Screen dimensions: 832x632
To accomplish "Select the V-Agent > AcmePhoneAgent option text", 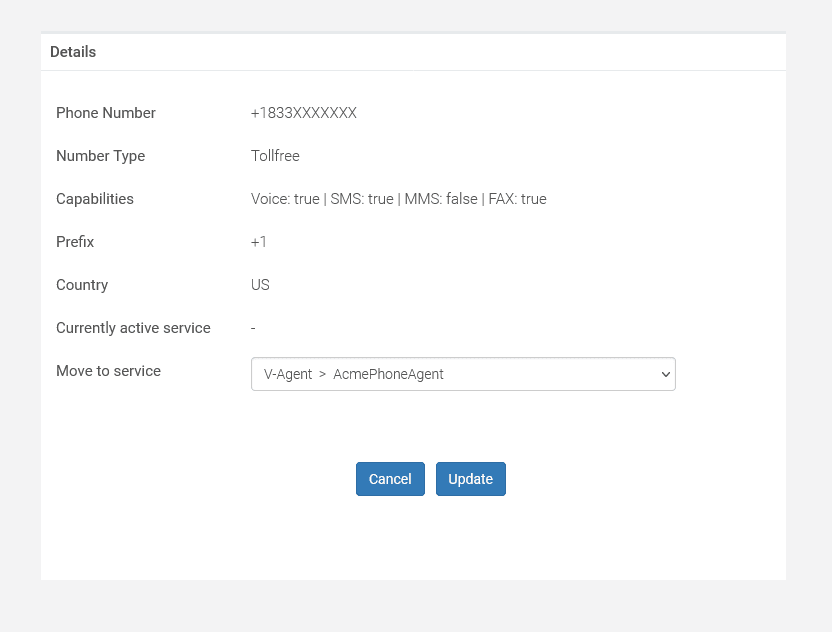I will [x=353, y=374].
